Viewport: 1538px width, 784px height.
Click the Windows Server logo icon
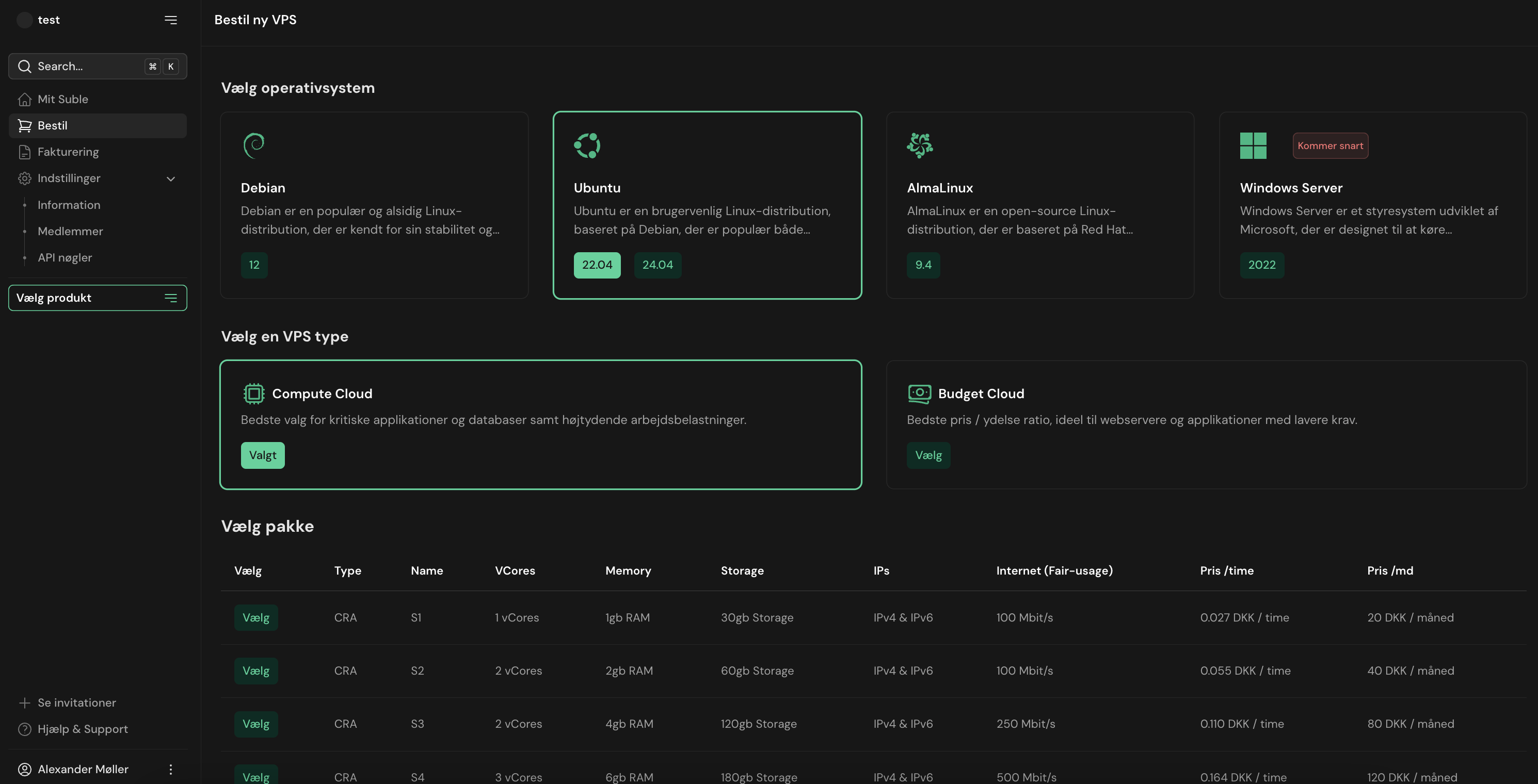pos(1253,145)
